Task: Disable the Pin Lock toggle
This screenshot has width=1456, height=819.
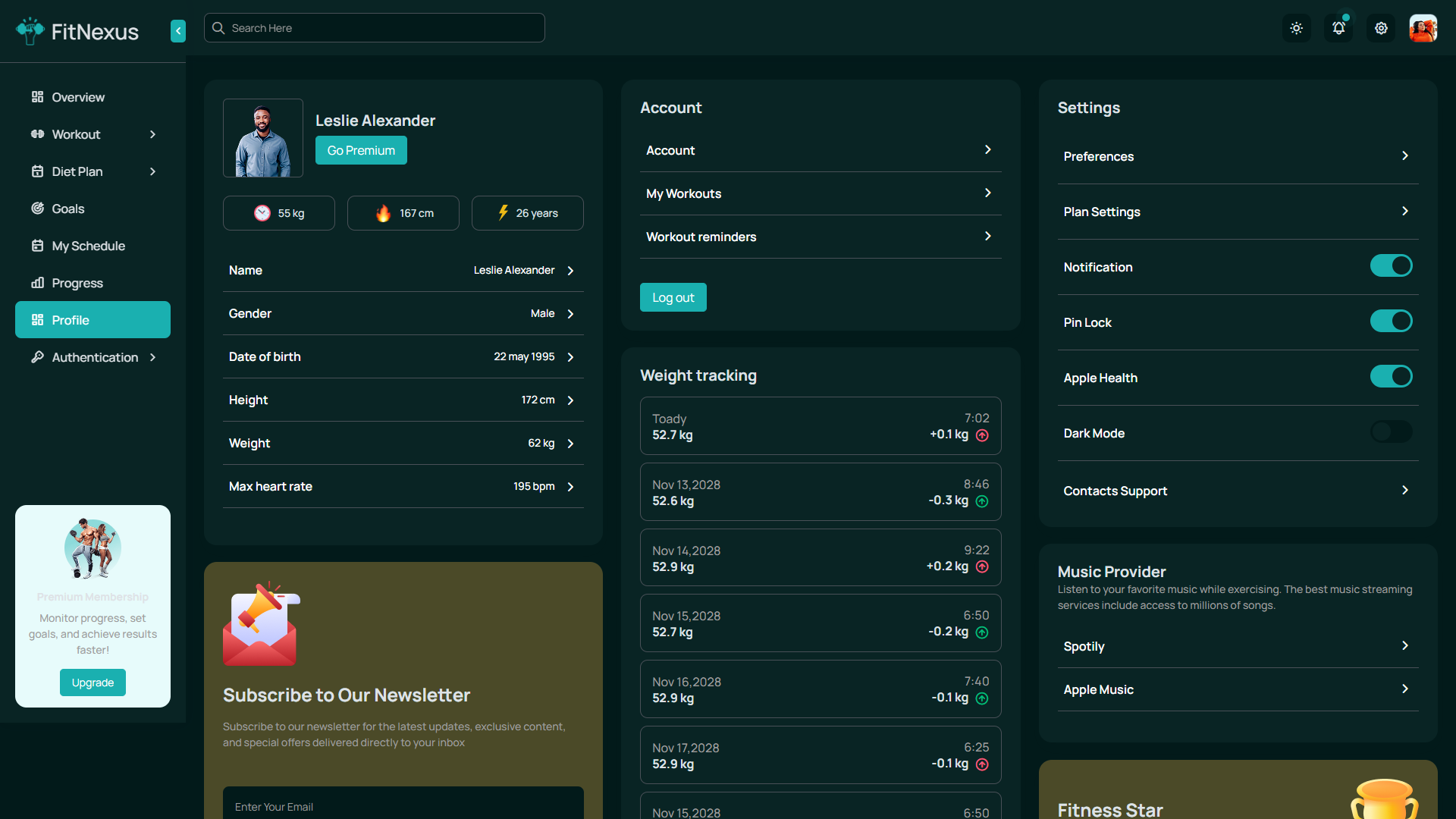Action: [1391, 321]
